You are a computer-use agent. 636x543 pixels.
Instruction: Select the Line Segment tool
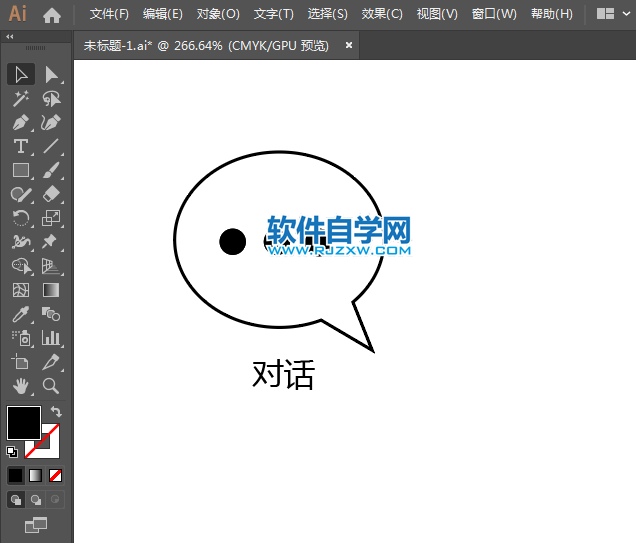[x=51, y=146]
